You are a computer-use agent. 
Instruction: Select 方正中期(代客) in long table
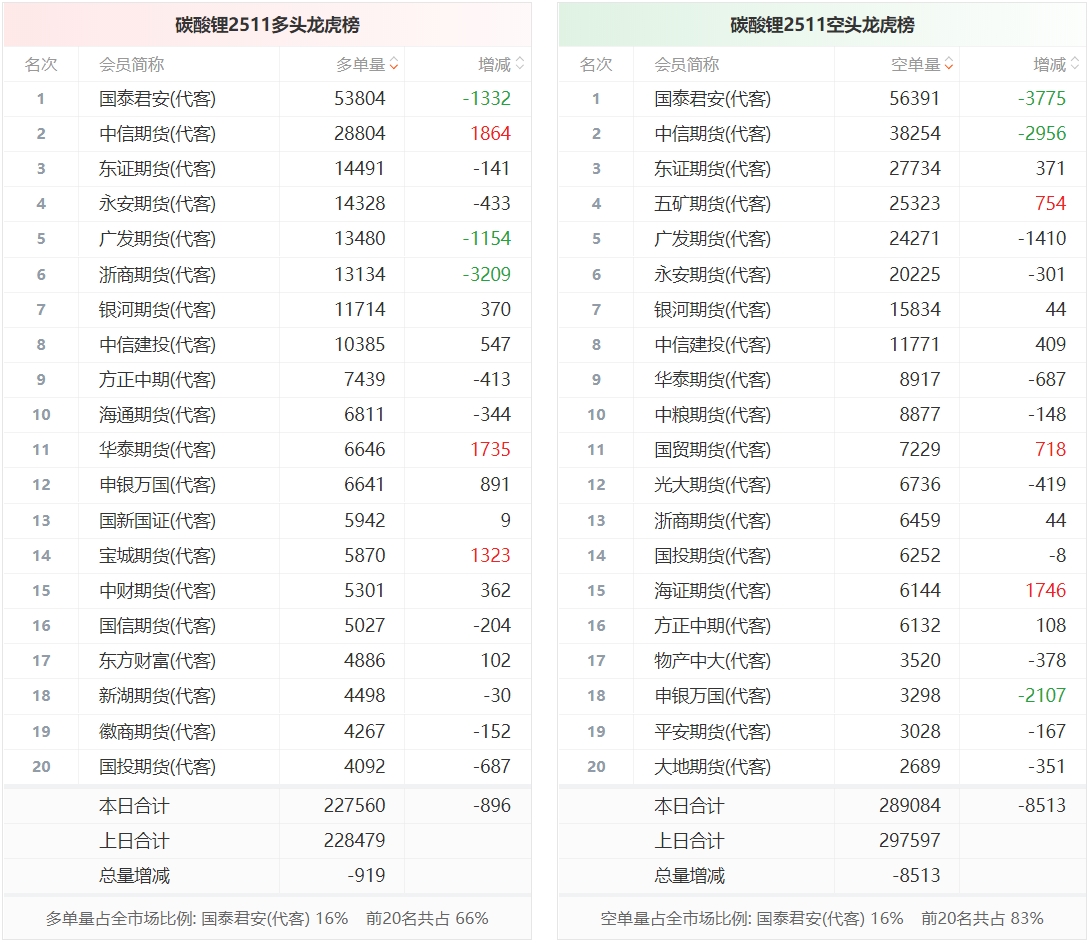click(157, 379)
